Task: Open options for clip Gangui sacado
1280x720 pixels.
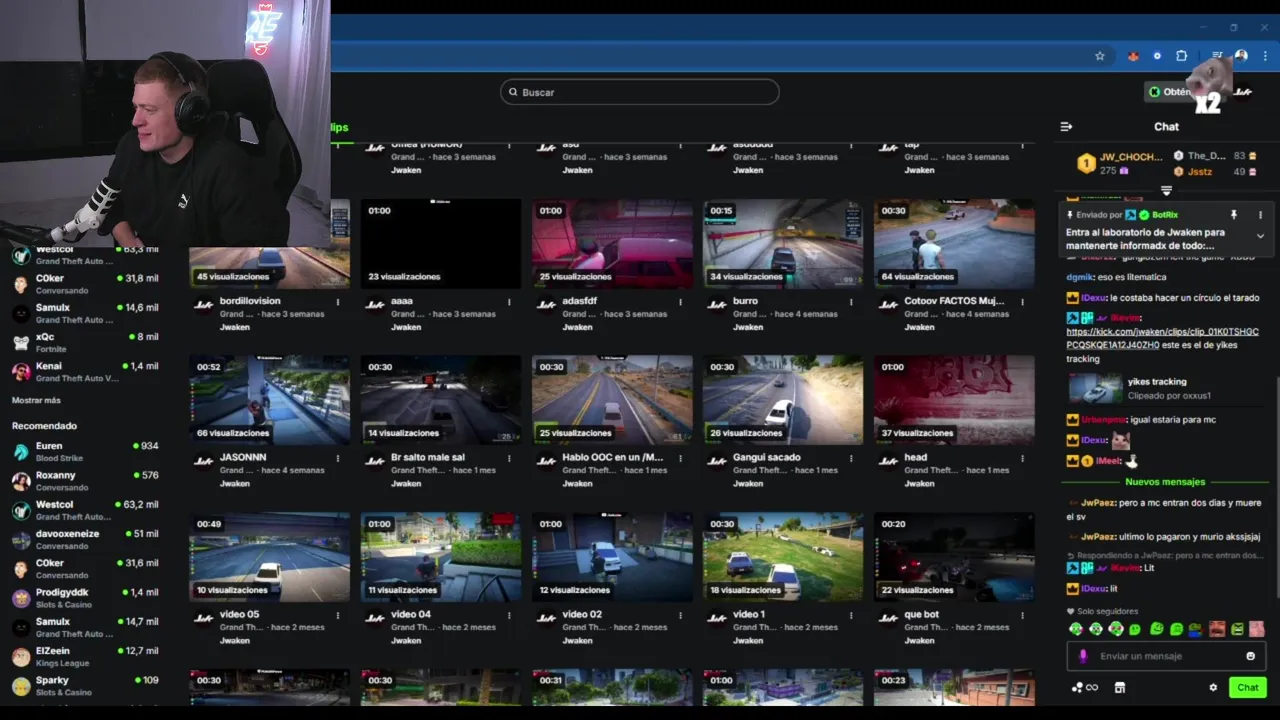Action: coord(851,458)
